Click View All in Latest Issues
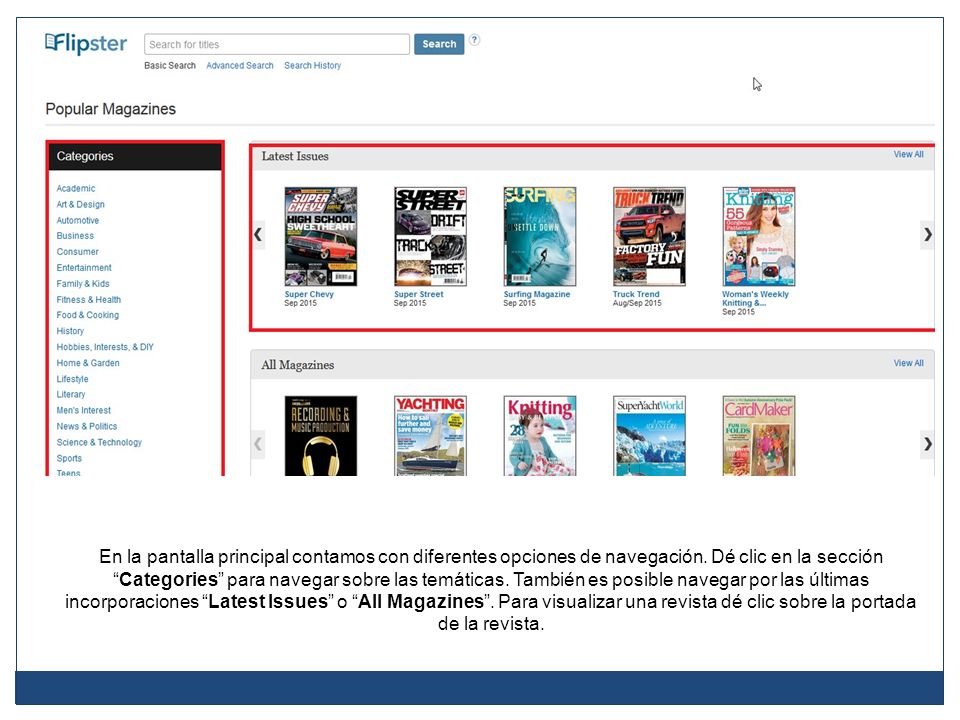This screenshot has width=960, height=720. point(908,154)
